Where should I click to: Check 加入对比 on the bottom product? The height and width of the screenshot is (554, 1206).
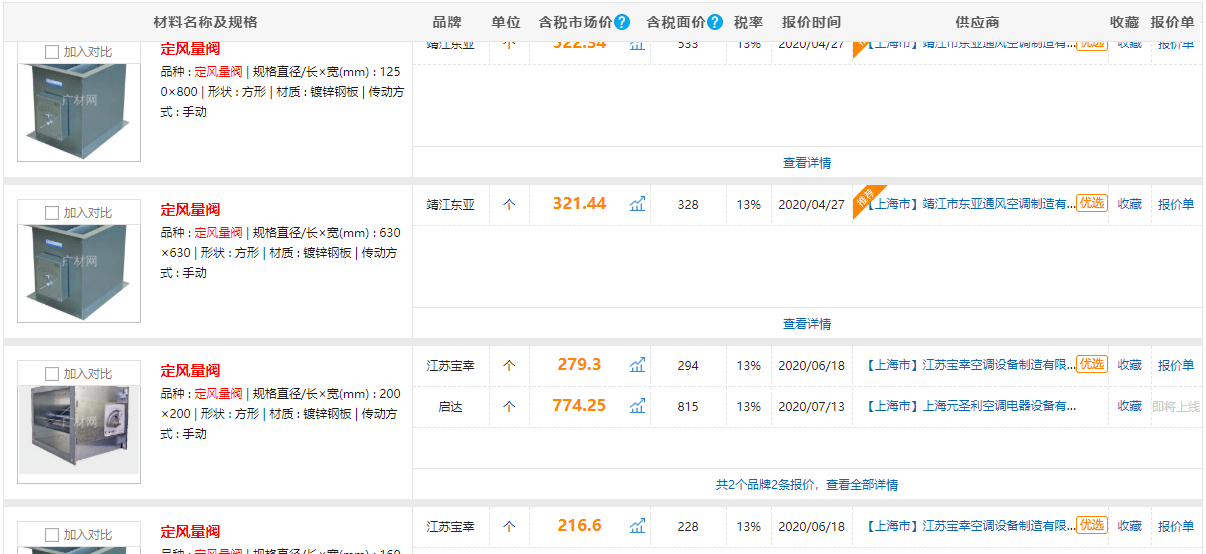52,535
